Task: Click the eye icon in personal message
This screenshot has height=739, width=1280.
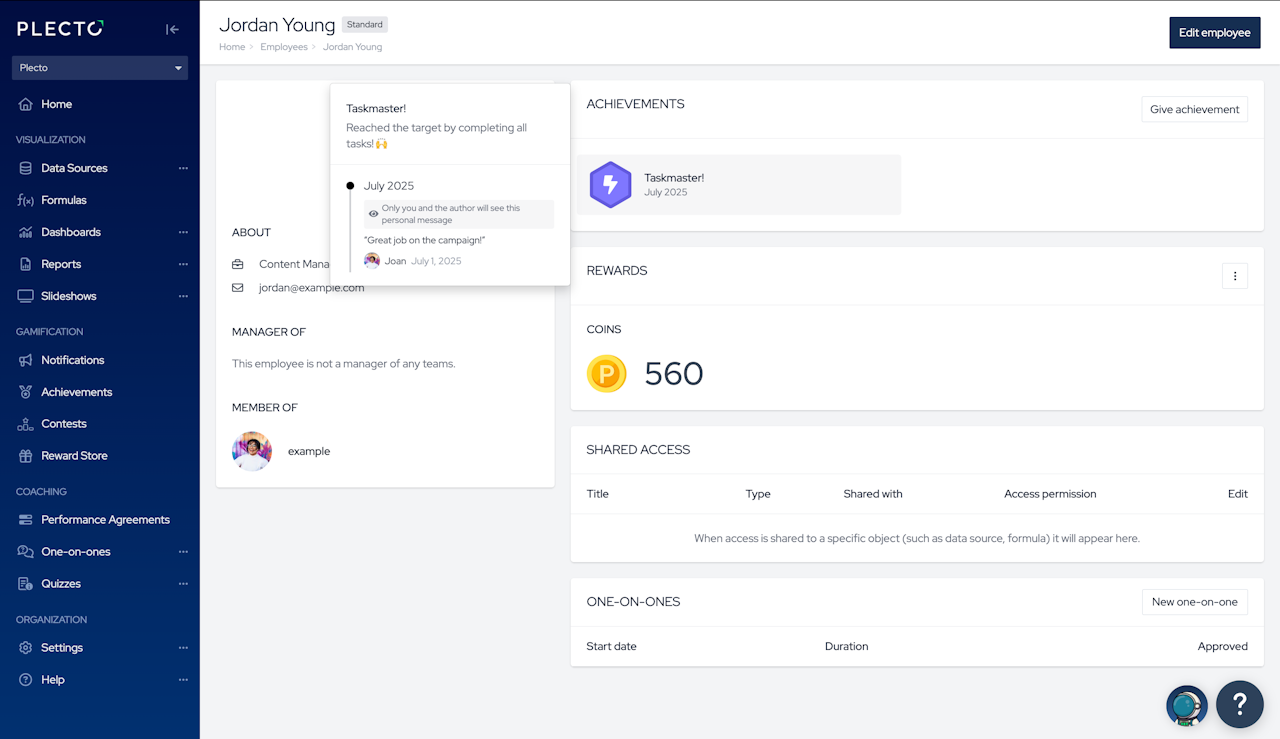Action: 374,214
